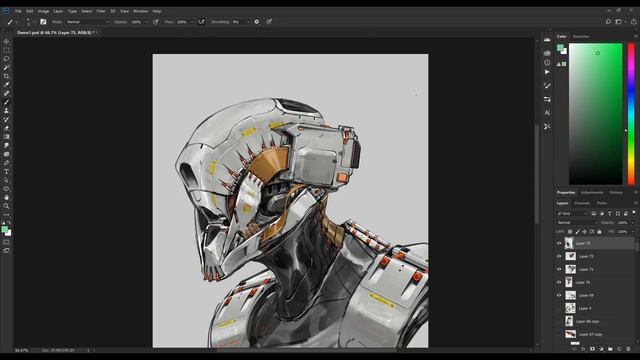Viewport: 640px width, 360px height.
Task: Open the Window menu
Action: pyautogui.click(x=140, y=11)
